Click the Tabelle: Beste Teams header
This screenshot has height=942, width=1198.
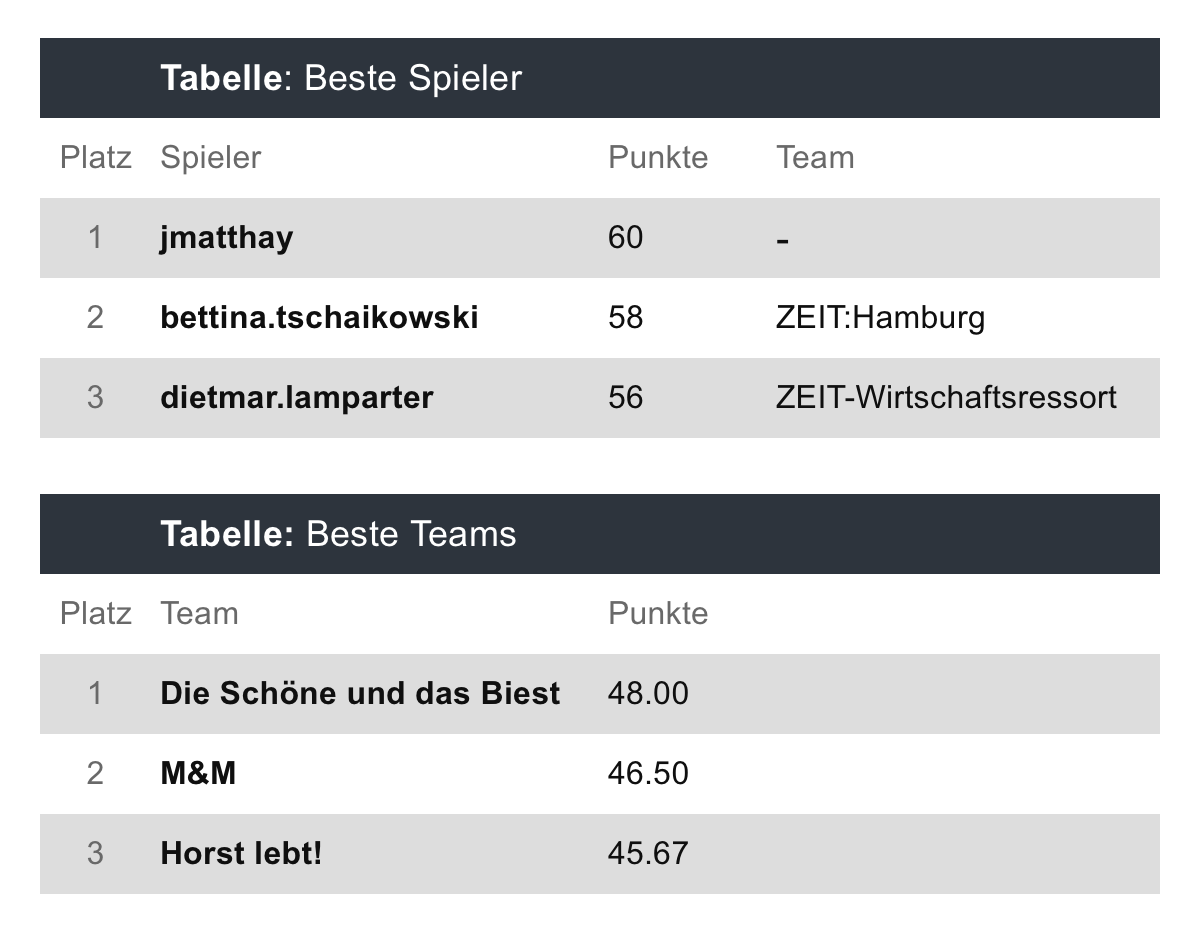tap(338, 534)
